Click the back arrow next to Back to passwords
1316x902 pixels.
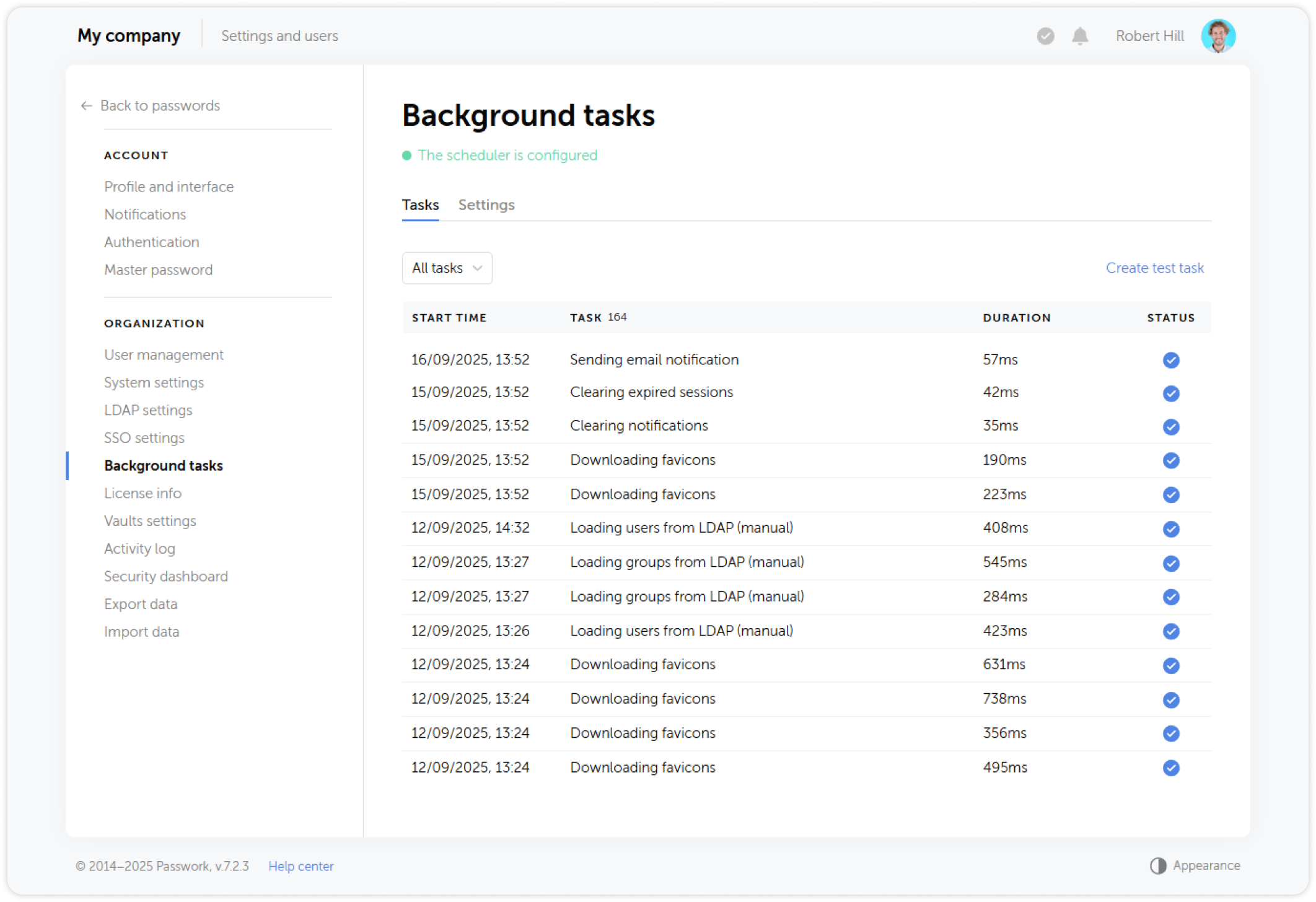86,105
